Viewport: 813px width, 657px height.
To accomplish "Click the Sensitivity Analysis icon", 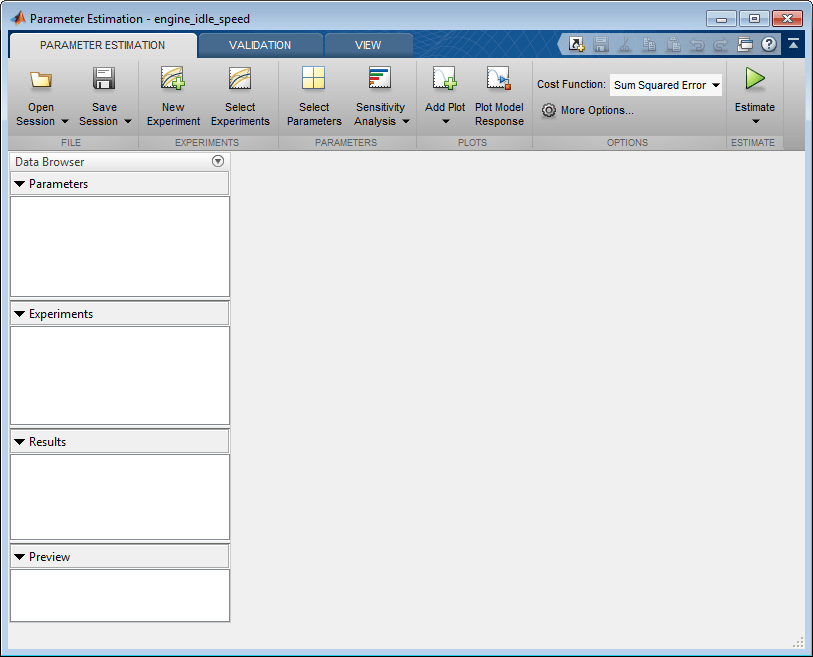I will (x=380, y=78).
